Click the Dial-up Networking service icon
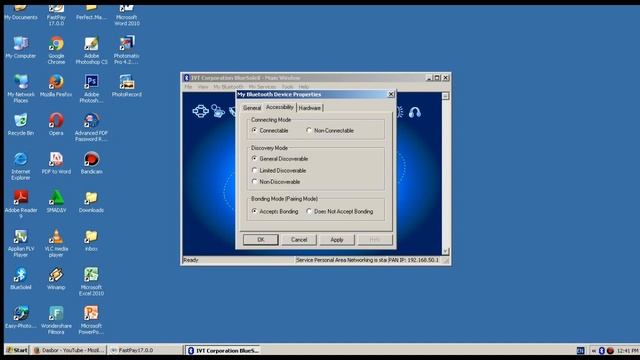The width and height of the screenshot is (640, 360). (x=218, y=111)
